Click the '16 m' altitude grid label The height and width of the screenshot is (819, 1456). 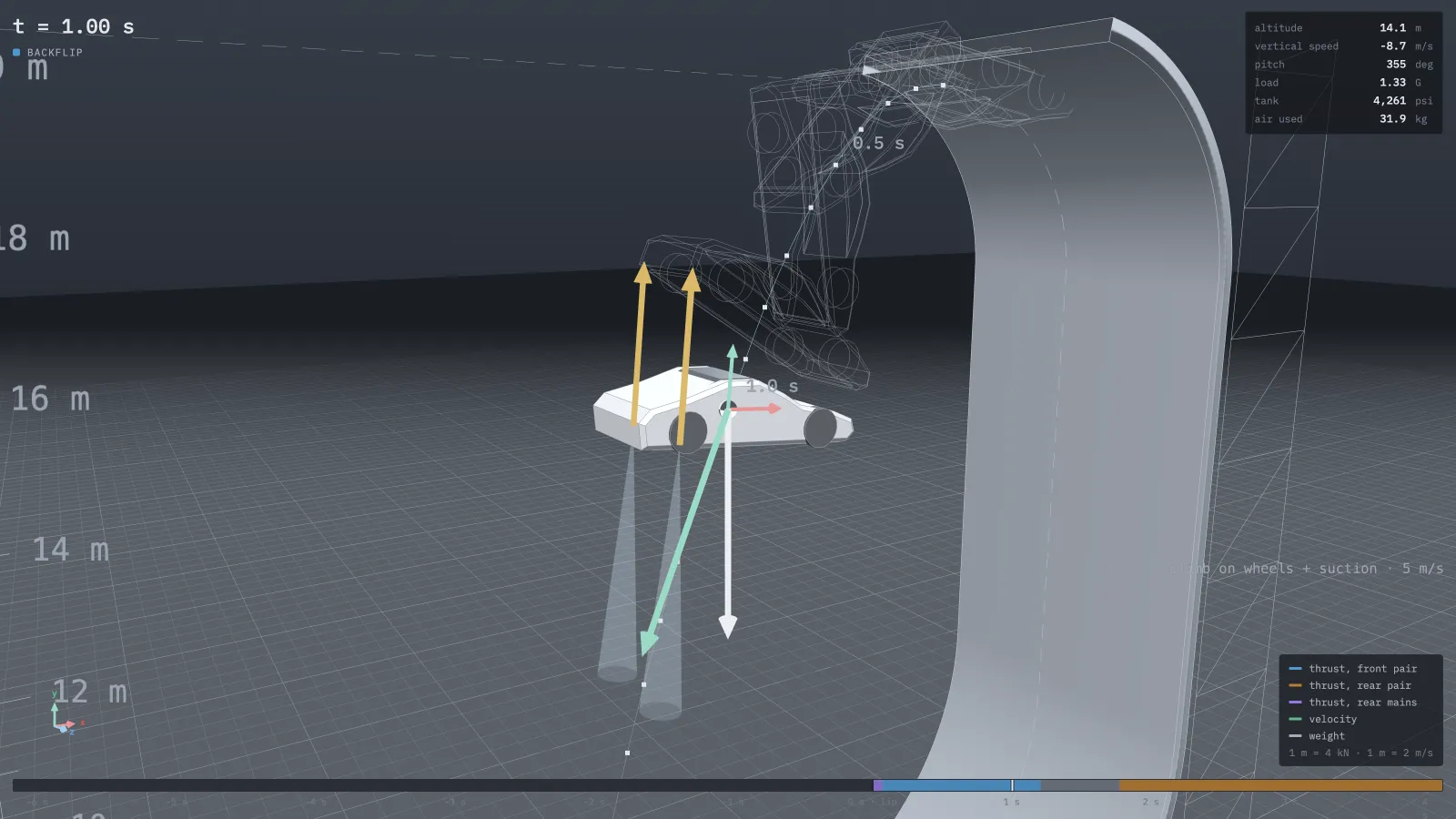pos(50,399)
